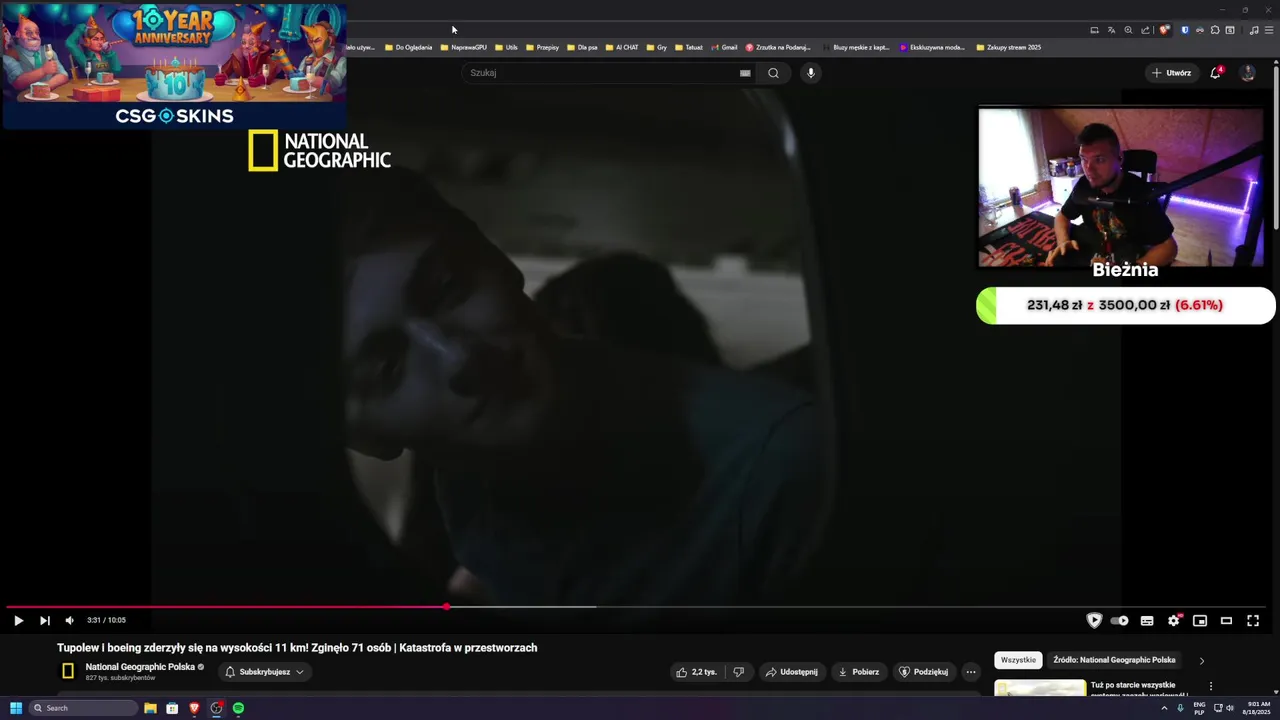Viewport: 1280px width, 720px height.
Task: Open the AI CHAT bookmark folder
Action: tap(622, 47)
